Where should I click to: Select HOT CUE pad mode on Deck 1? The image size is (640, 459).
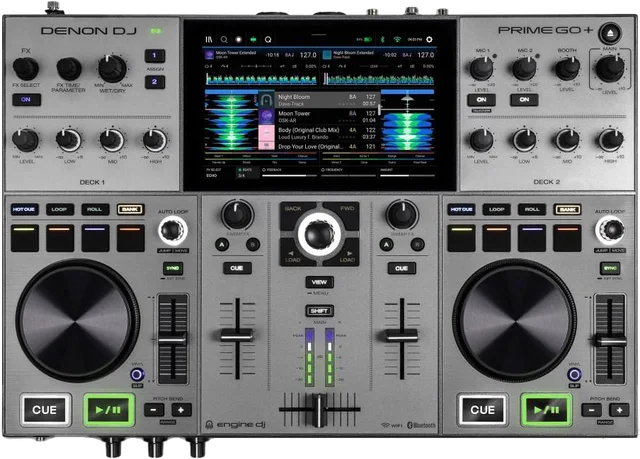coord(24,209)
